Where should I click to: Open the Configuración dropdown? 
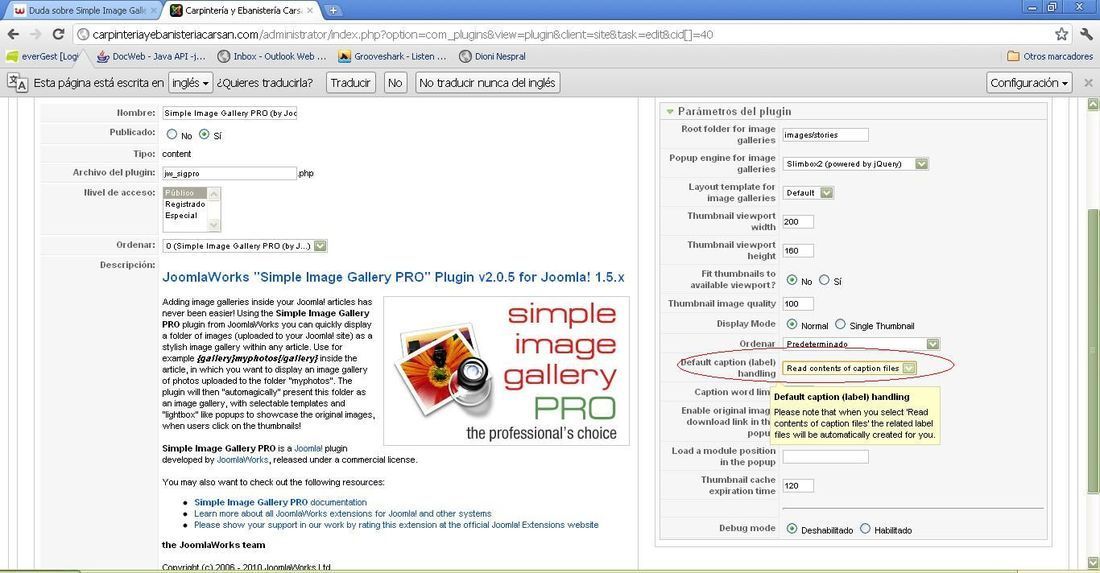click(x=1029, y=83)
